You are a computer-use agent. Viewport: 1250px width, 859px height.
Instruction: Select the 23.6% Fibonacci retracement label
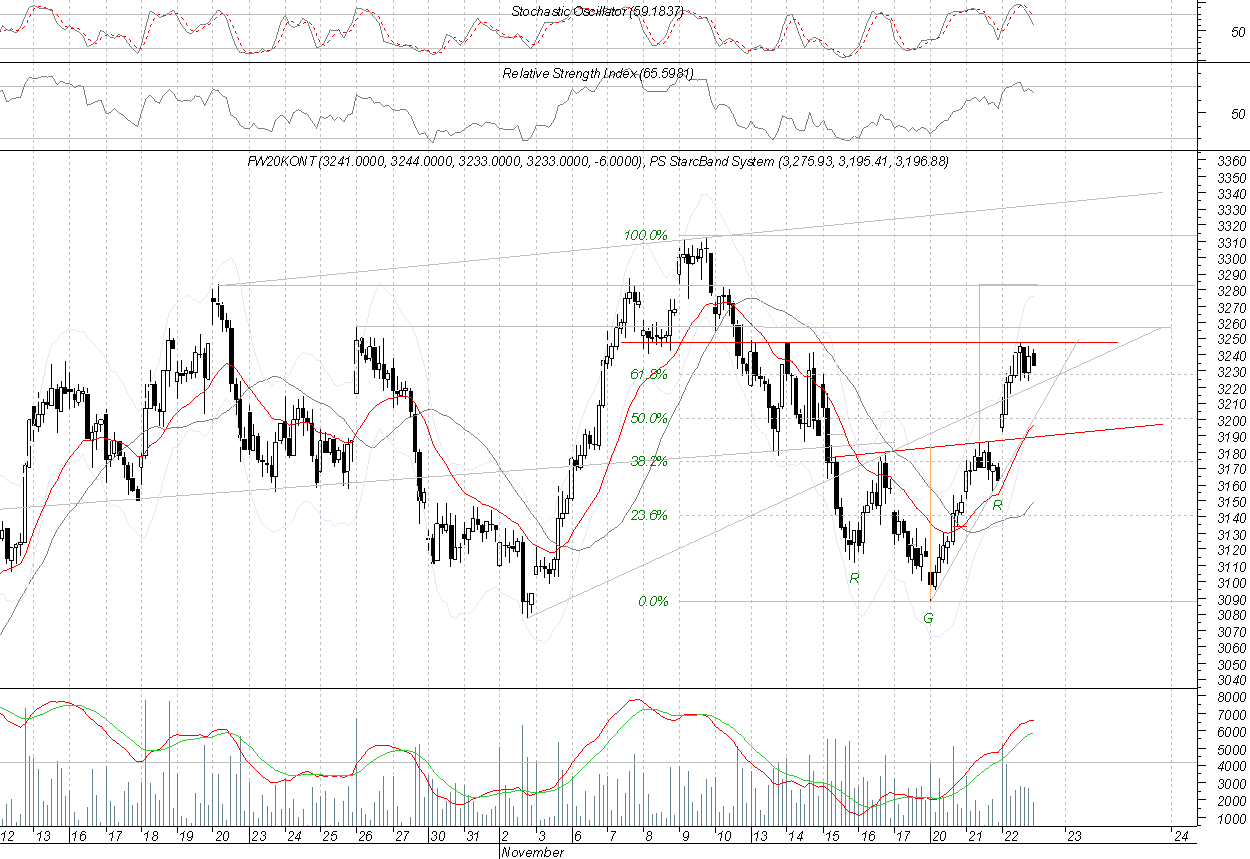pyautogui.click(x=648, y=516)
